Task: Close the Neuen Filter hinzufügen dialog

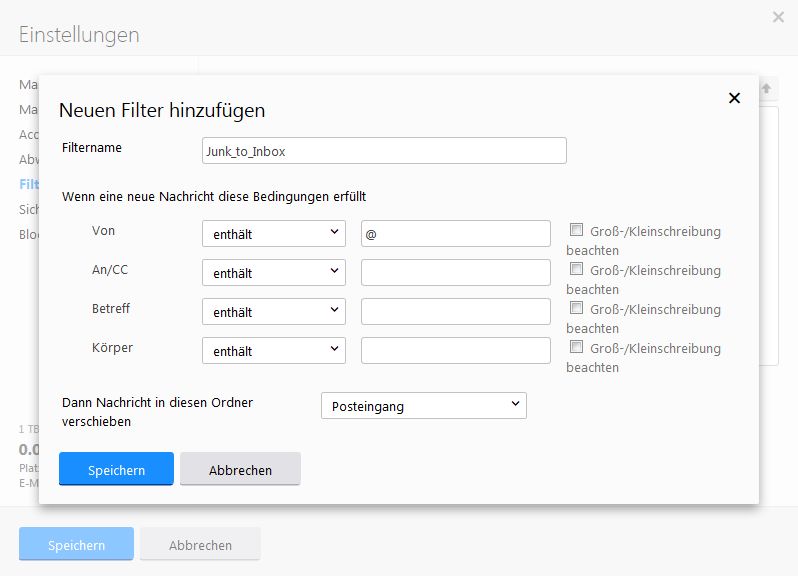Action: pos(734,98)
